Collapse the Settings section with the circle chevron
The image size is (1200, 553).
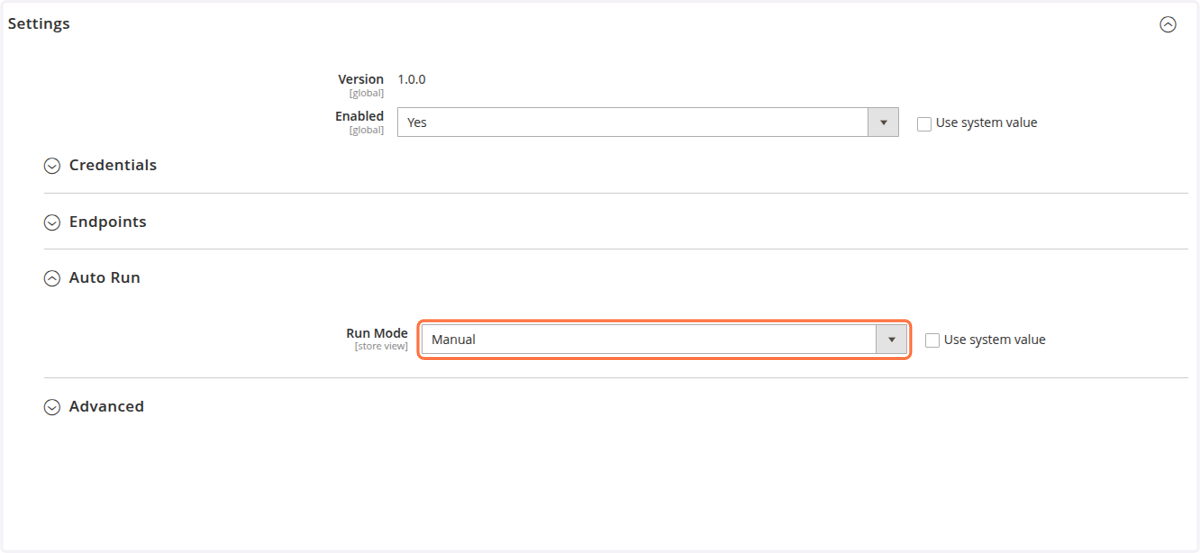pos(1167,25)
